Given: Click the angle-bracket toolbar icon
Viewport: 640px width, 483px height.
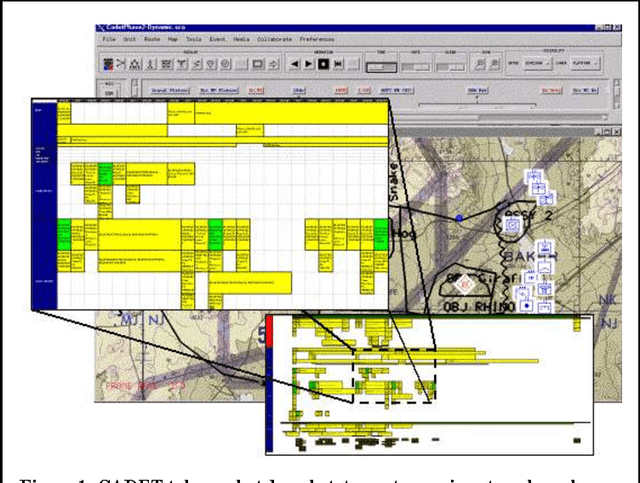Looking at the screenshot, I should 197,64.
